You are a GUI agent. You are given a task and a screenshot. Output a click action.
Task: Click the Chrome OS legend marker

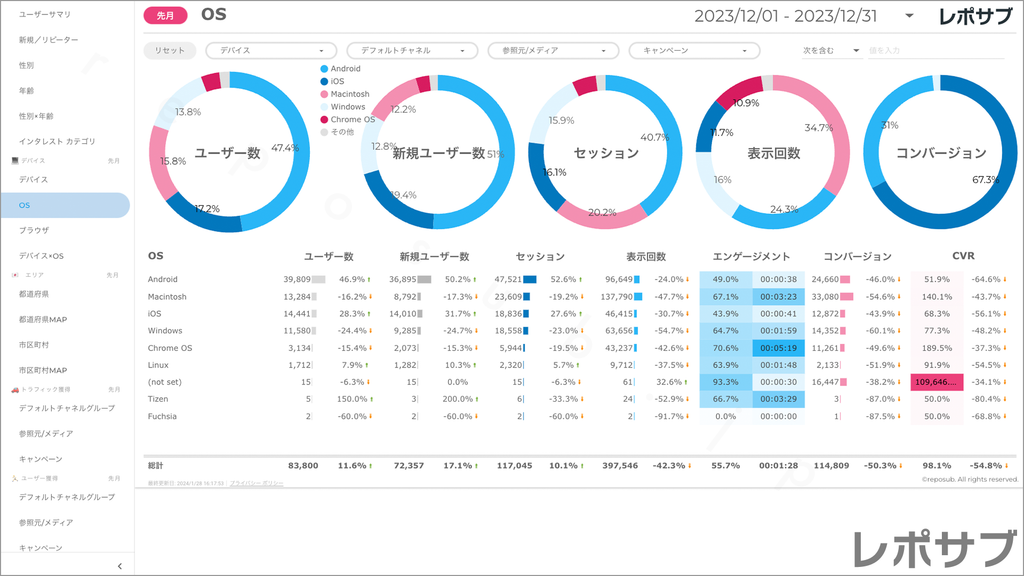pyautogui.click(x=324, y=119)
